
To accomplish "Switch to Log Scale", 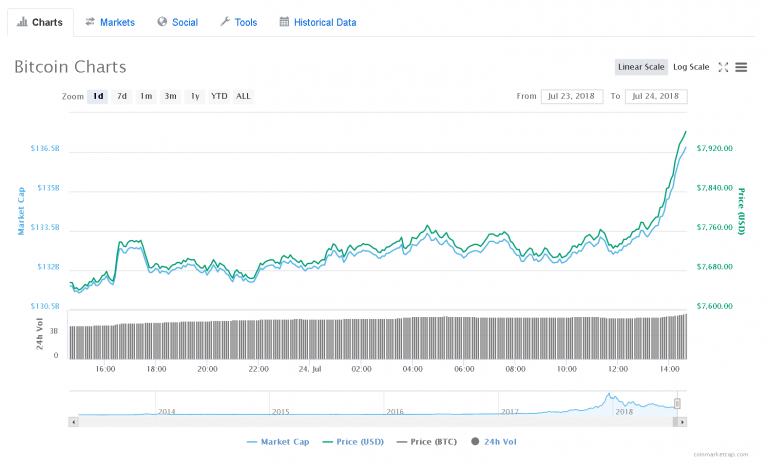I will pyautogui.click(x=691, y=67).
